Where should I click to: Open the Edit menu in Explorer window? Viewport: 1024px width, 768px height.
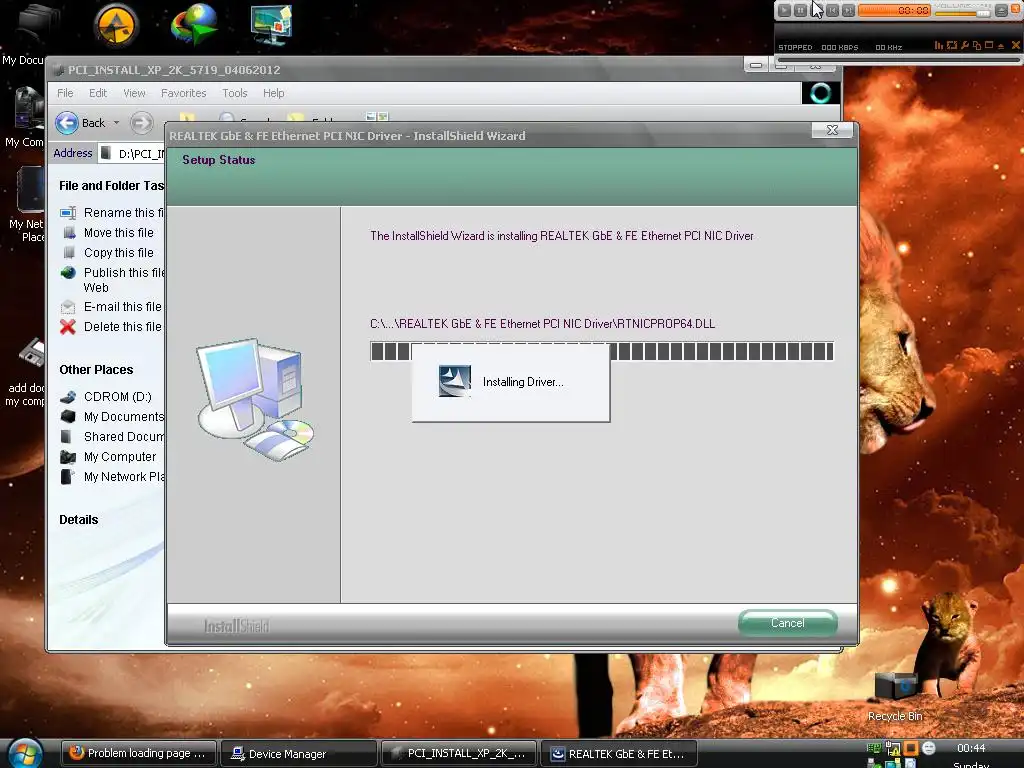coord(98,93)
